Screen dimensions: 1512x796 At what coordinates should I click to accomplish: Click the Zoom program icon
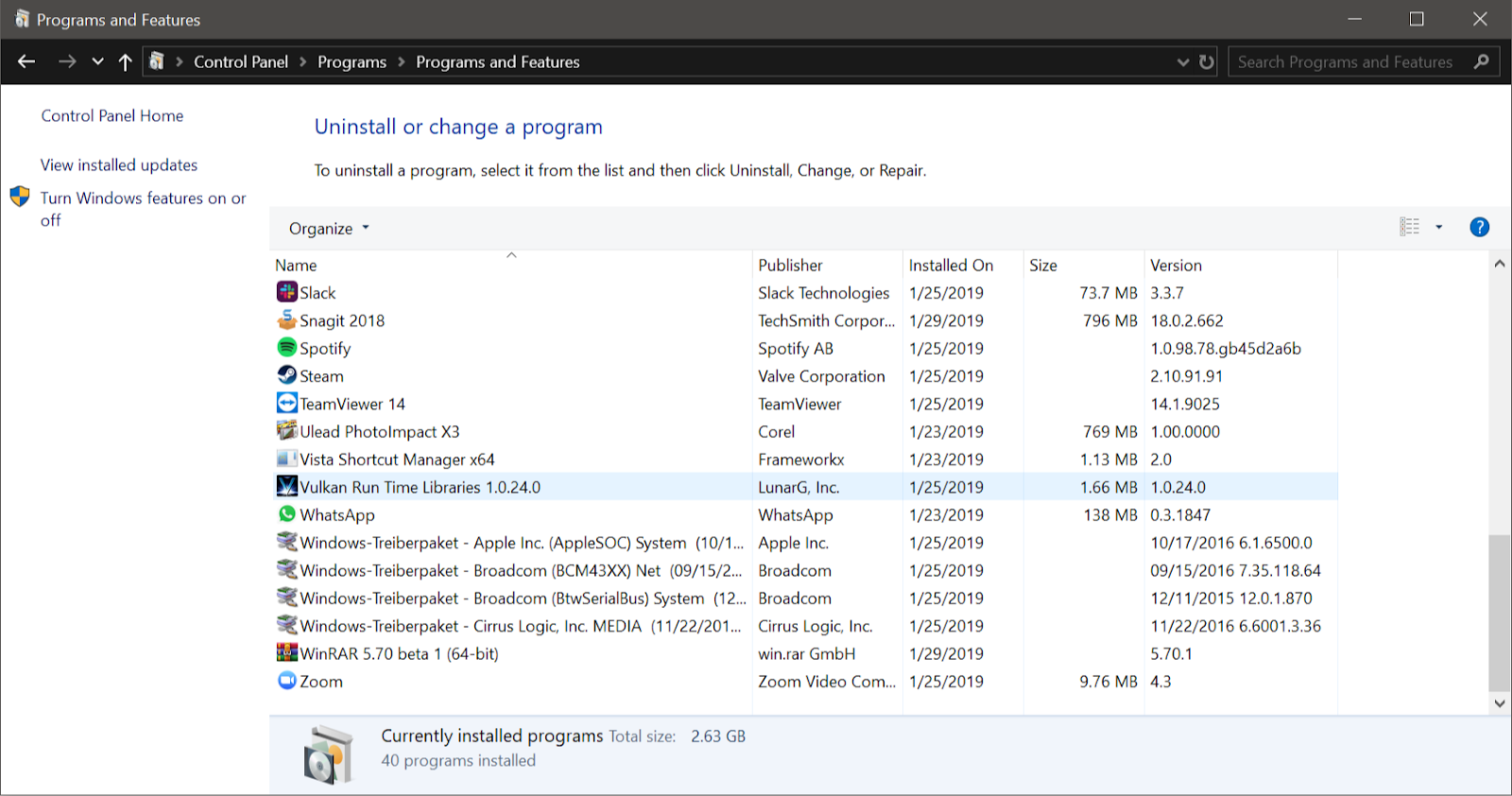coord(287,680)
